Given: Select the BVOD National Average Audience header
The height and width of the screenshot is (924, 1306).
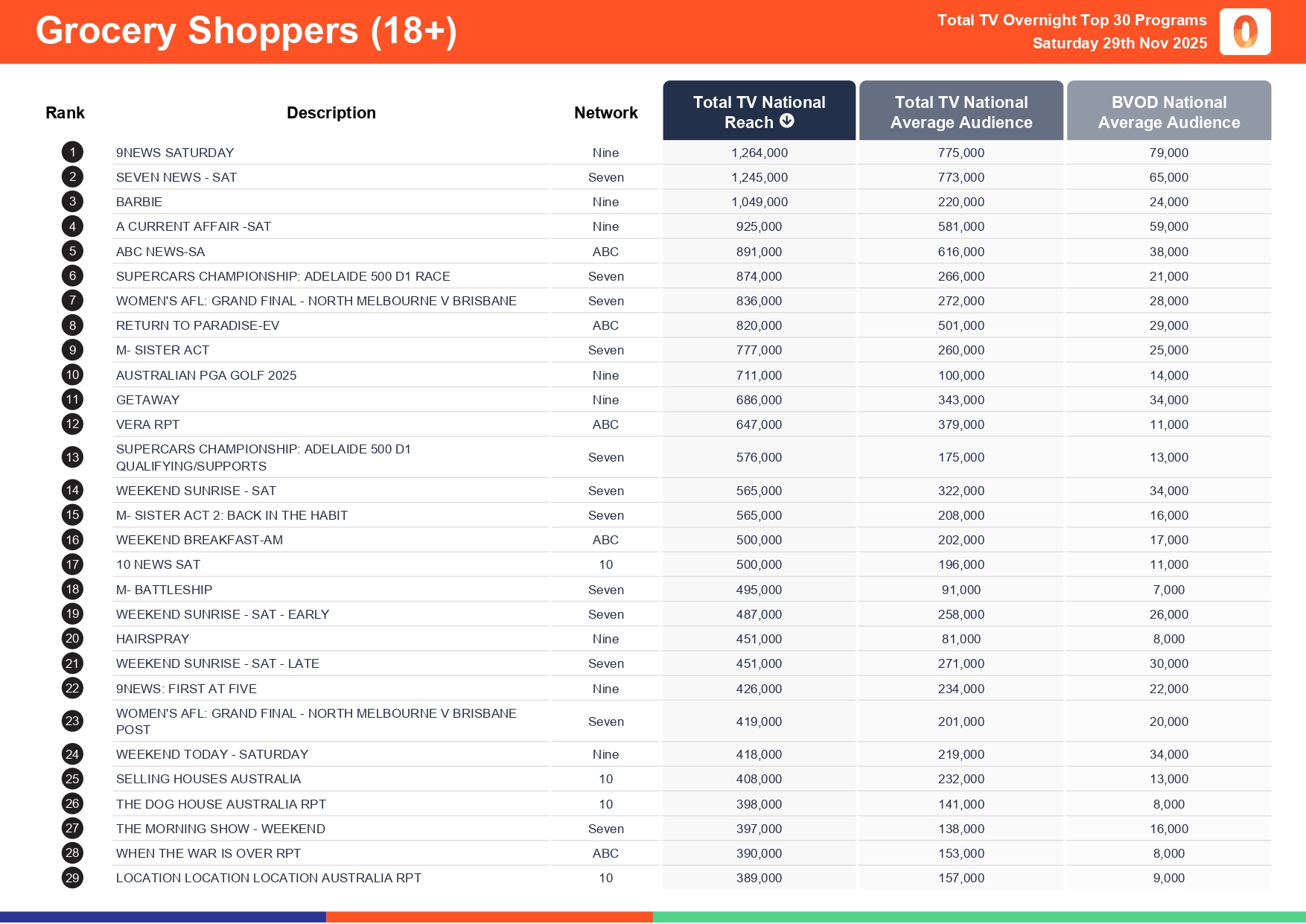Looking at the screenshot, I should pyautogui.click(x=1168, y=111).
